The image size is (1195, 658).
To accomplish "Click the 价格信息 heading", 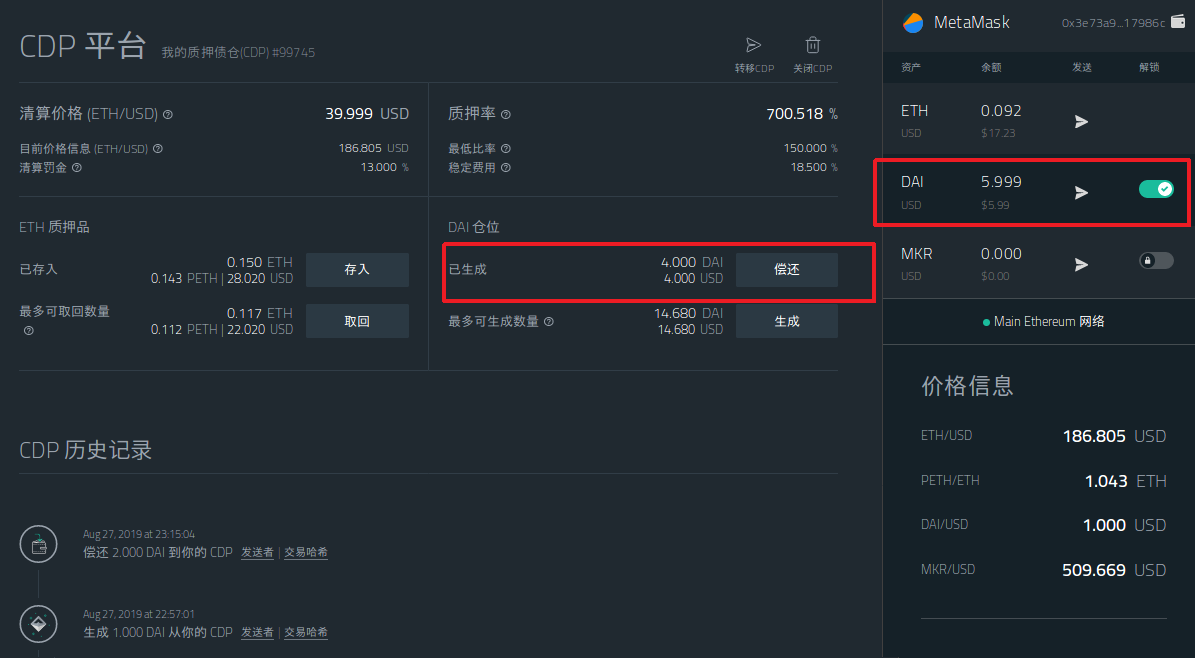I will point(967,386).
